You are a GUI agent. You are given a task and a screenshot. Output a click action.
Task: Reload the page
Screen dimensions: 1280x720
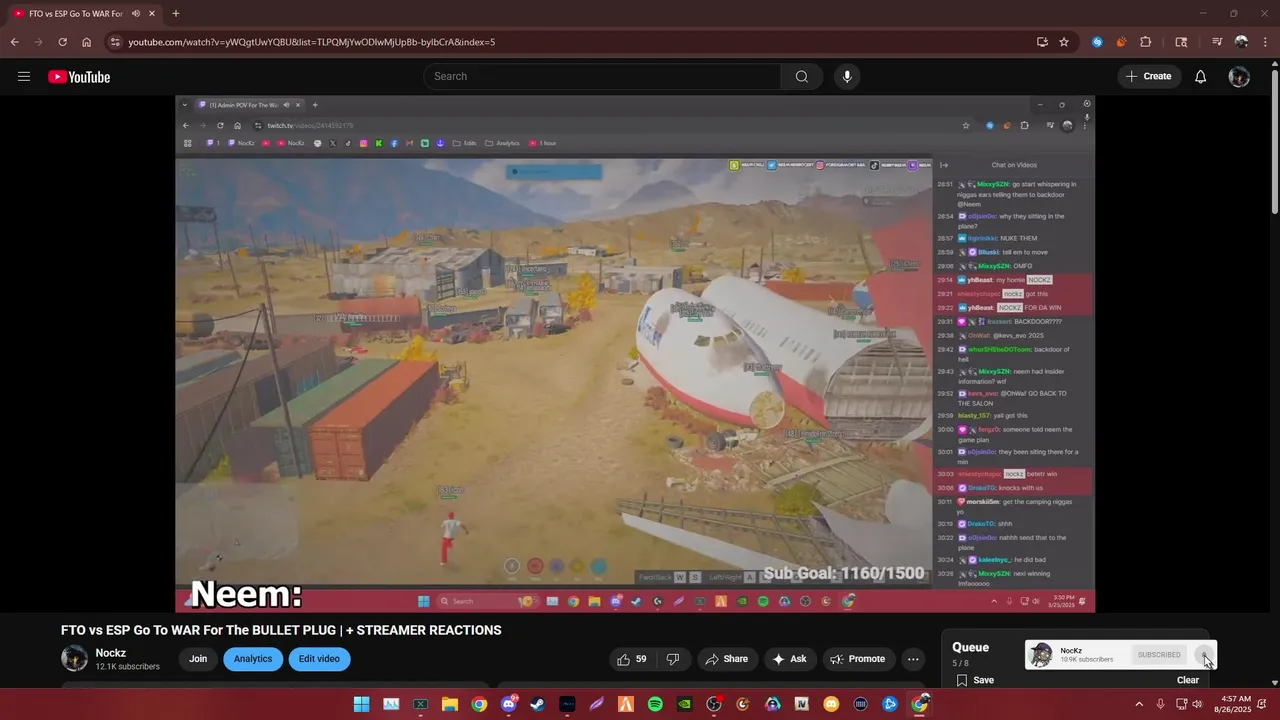point(62,42)
